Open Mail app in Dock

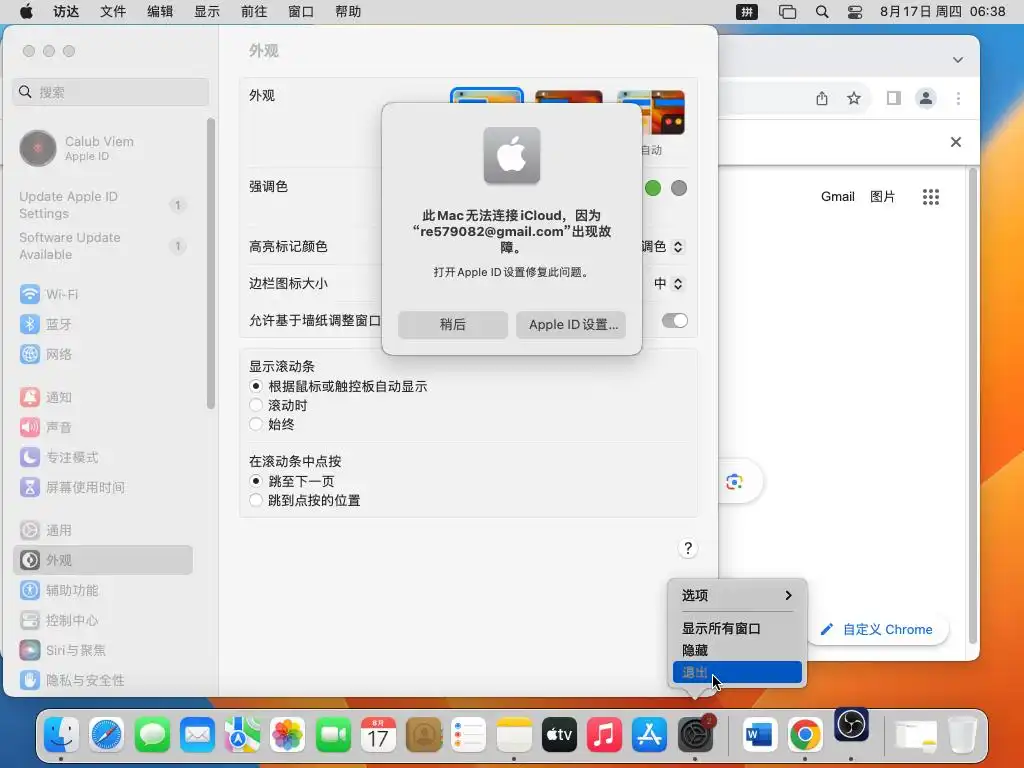(197, 734)
